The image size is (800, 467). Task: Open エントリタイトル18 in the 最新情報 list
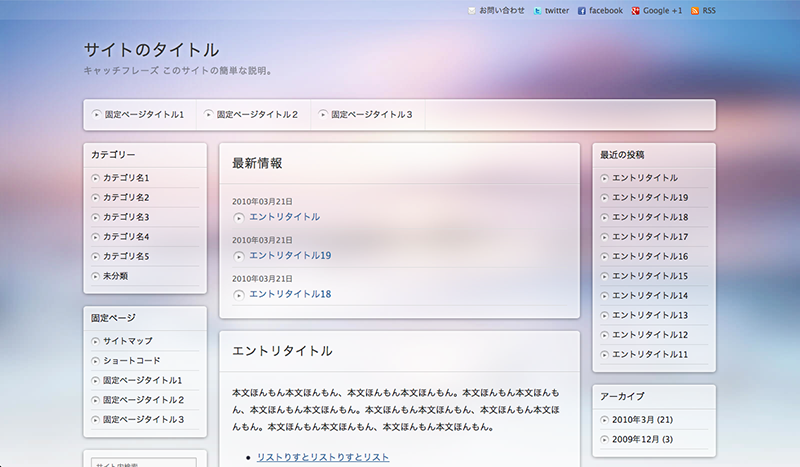point(290,294)
